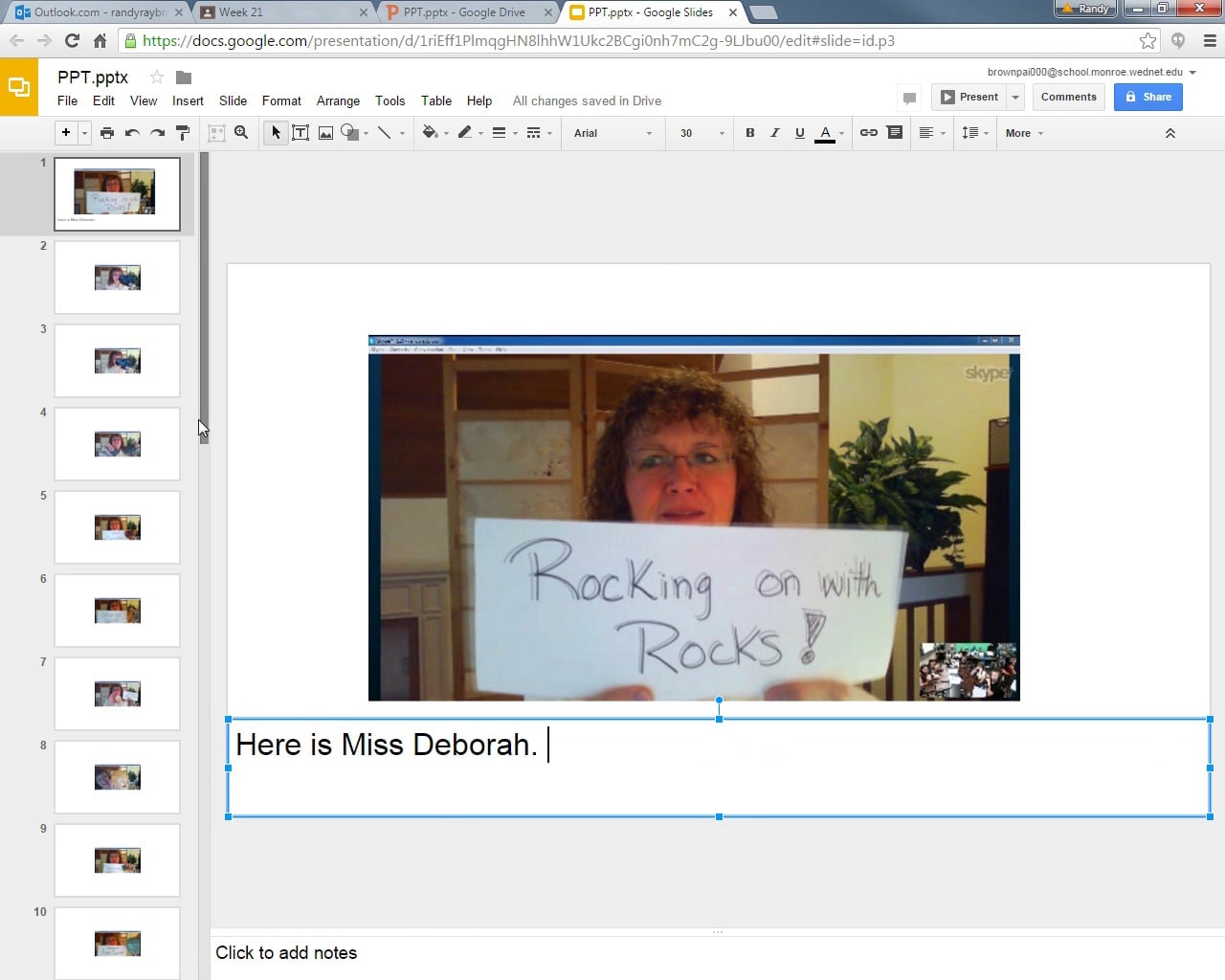Redo the last undone action
Viewport: 1225px width, 980px height.
(158, 133)
